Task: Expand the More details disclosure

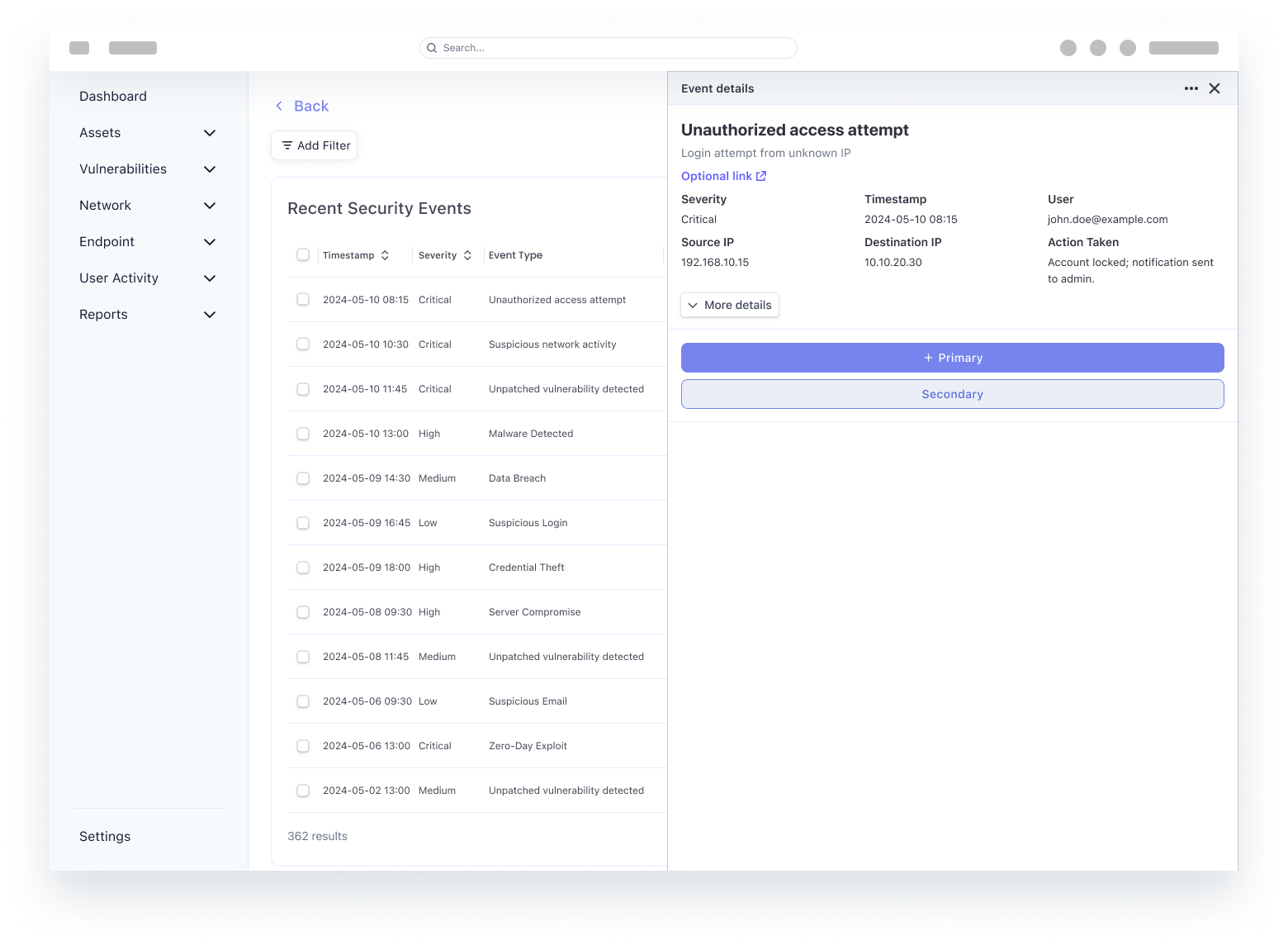Action: click(729, 305)
